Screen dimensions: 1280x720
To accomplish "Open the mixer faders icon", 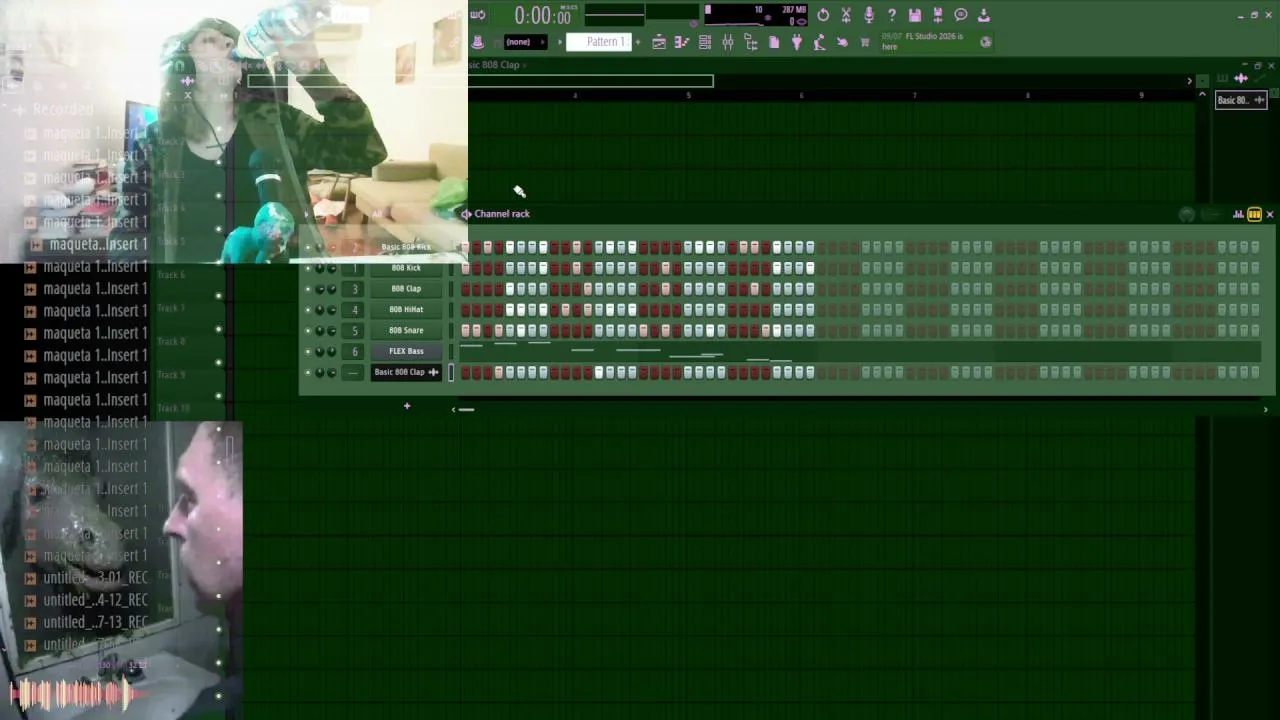I will 728,42.
